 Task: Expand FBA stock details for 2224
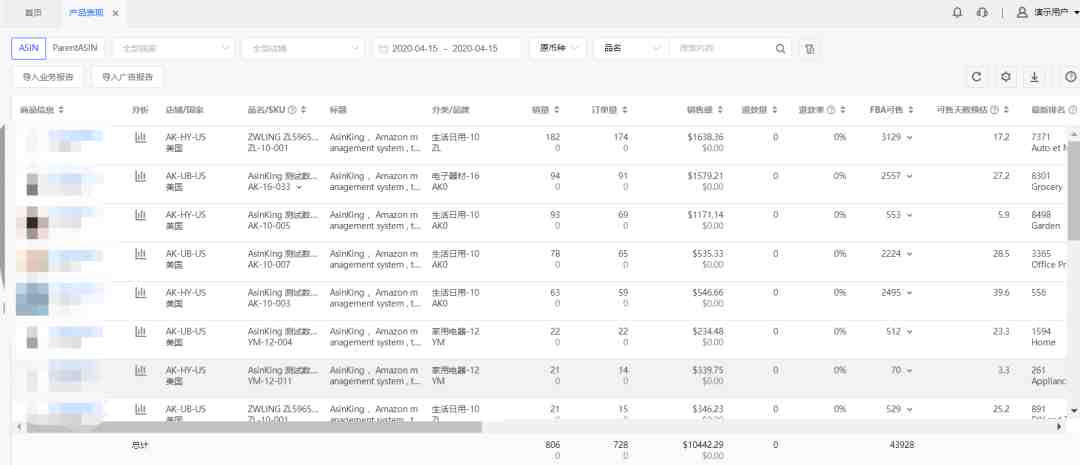pyautogui.click(x=910, y=254)
